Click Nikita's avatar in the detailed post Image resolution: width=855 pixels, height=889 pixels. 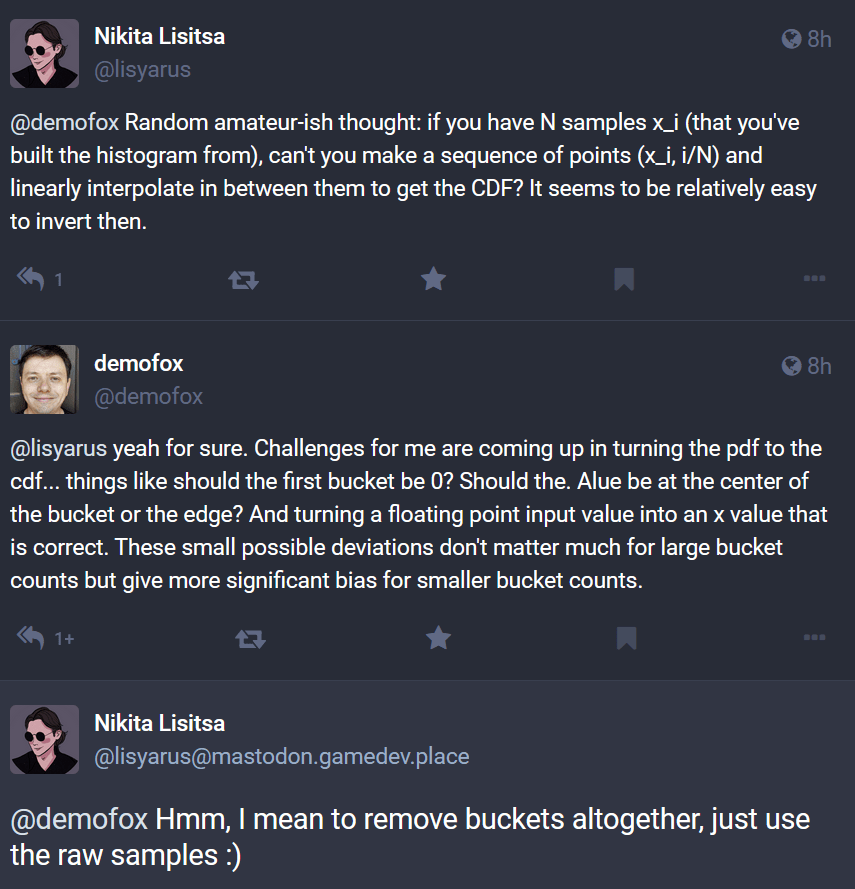click(44, 739)
